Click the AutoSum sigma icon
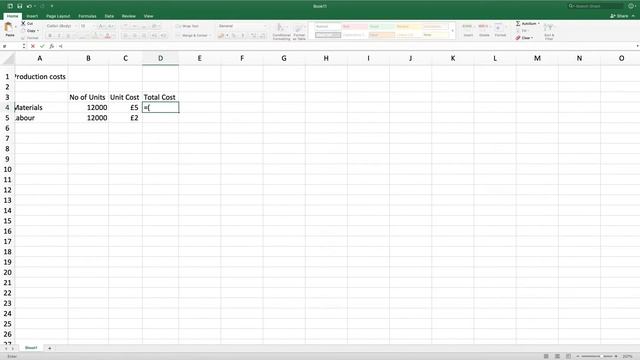Viewport: 640px width, 360px height. 518,24
